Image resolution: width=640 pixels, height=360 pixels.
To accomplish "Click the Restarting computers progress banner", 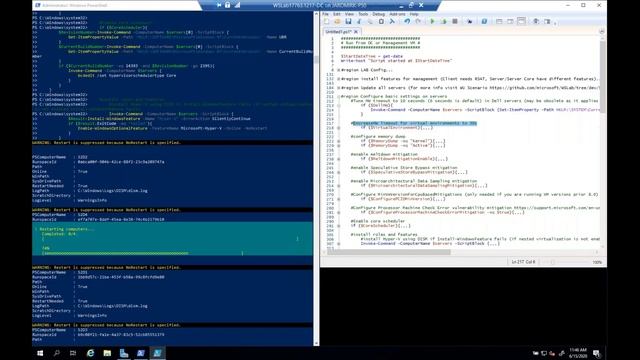I will 172,239.
